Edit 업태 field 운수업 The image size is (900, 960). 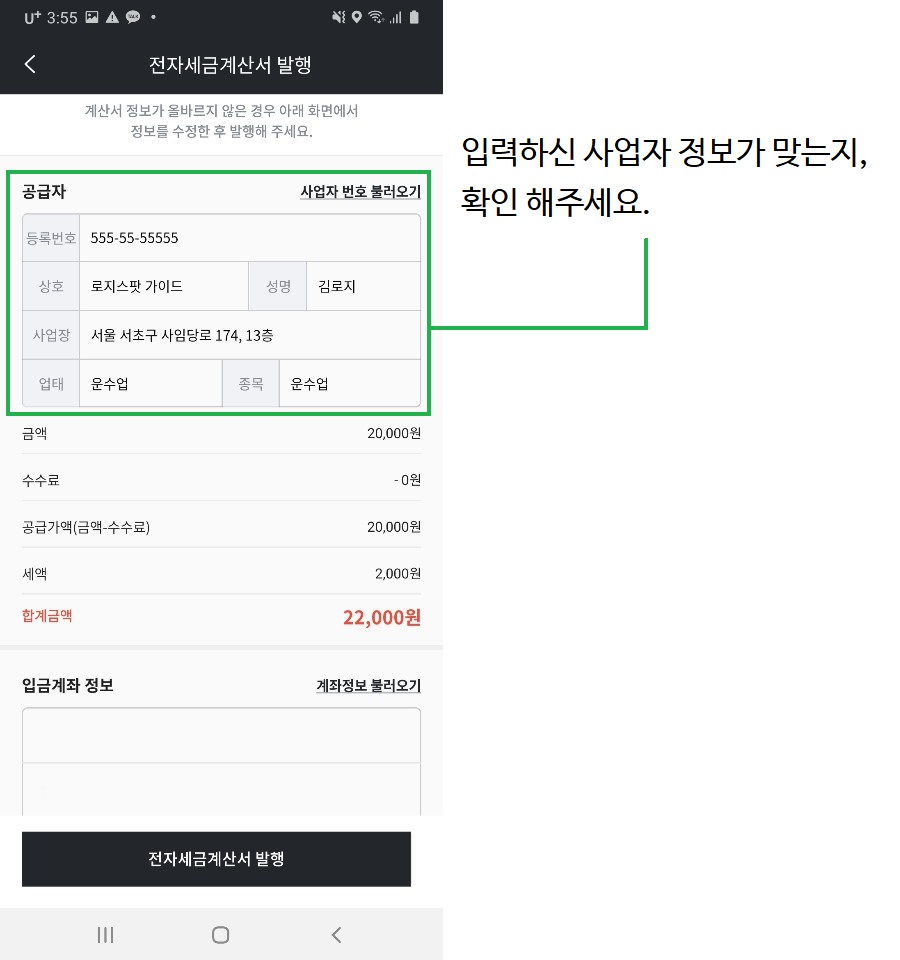pos(151,384)
